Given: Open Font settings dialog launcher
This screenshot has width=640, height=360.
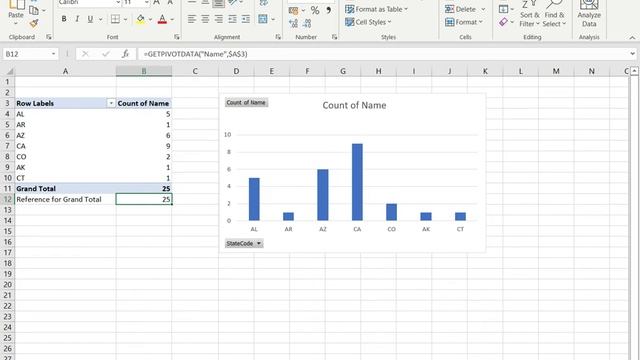Looking at the screenshot, I should pos(177,37).
